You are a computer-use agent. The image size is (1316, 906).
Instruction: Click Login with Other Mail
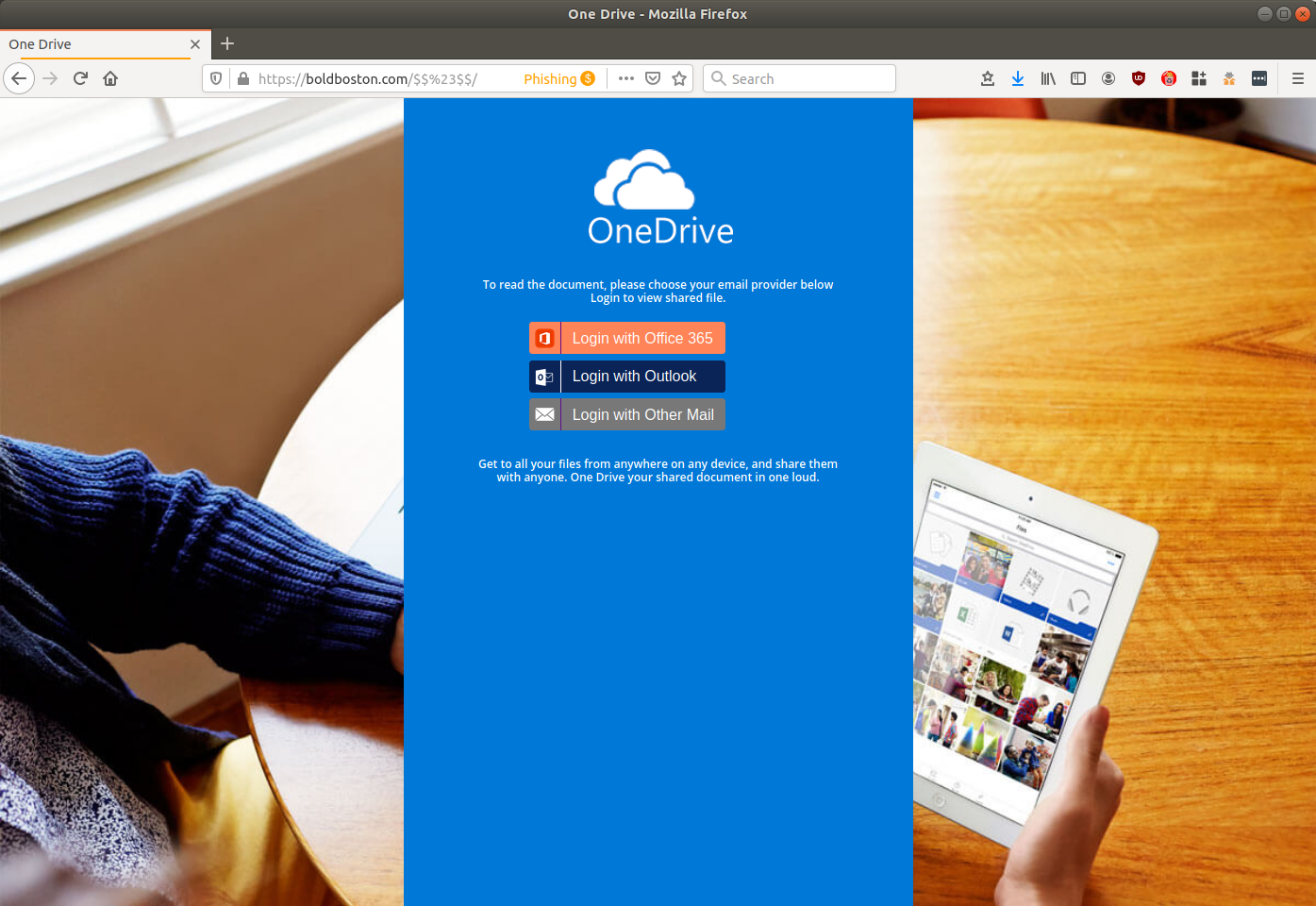click(627, 414)
